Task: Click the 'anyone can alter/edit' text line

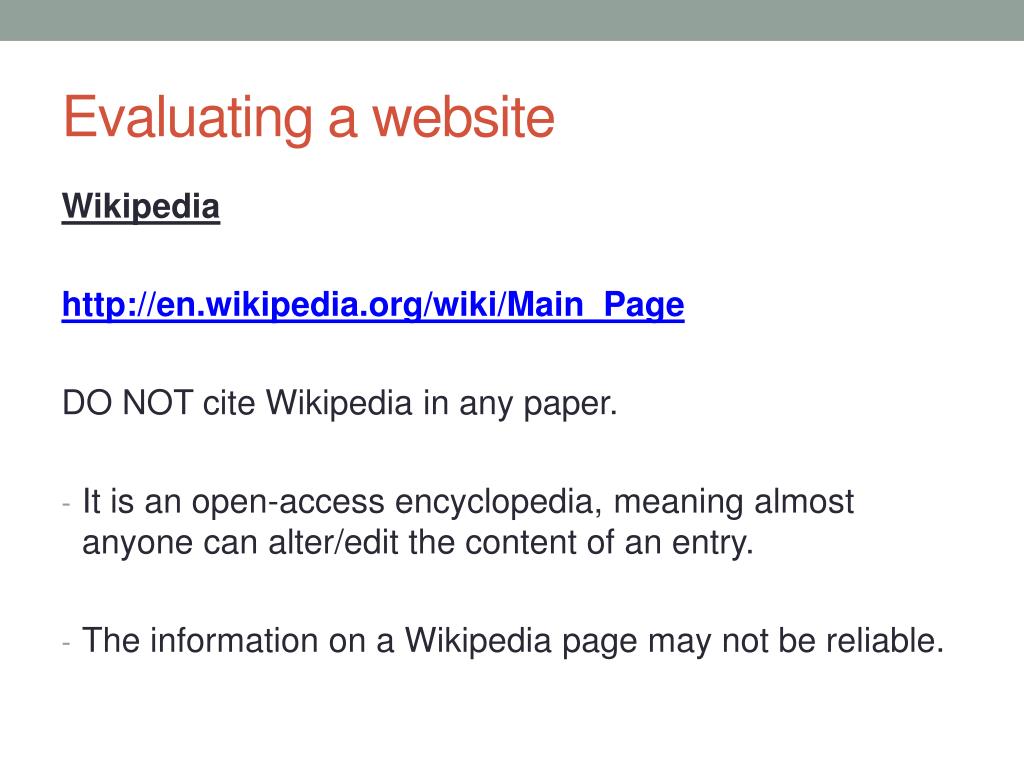Action: [418, 542]
